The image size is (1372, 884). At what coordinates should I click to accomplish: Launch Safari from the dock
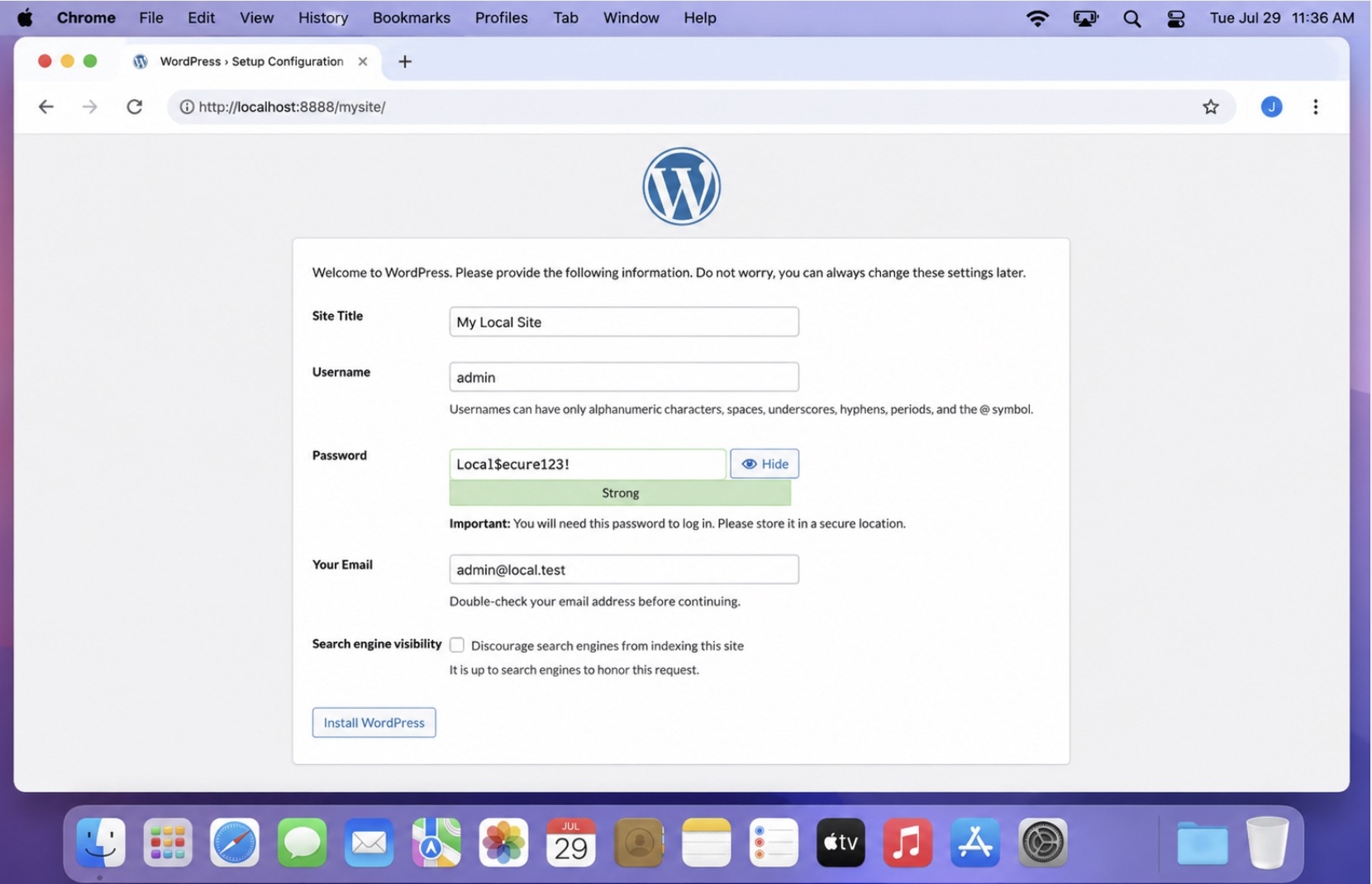point(235,843)
